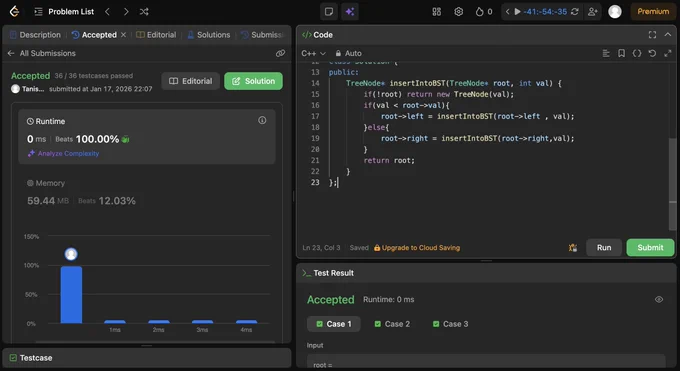
Task: Expand the editor with diagonal arrows icon
Action: pos(668,53)
